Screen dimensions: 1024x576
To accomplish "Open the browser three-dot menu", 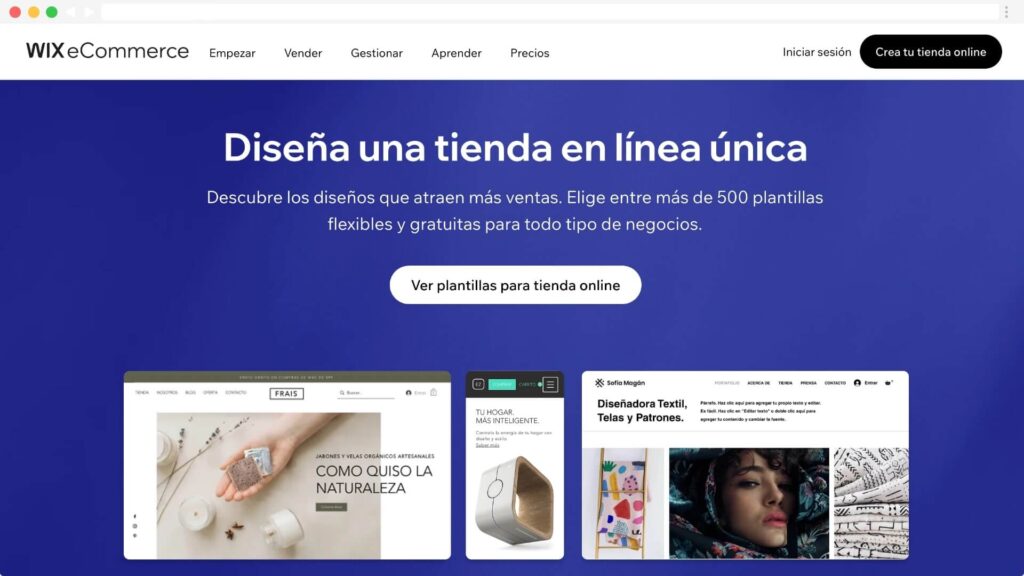I will (x=1006, y=12).
